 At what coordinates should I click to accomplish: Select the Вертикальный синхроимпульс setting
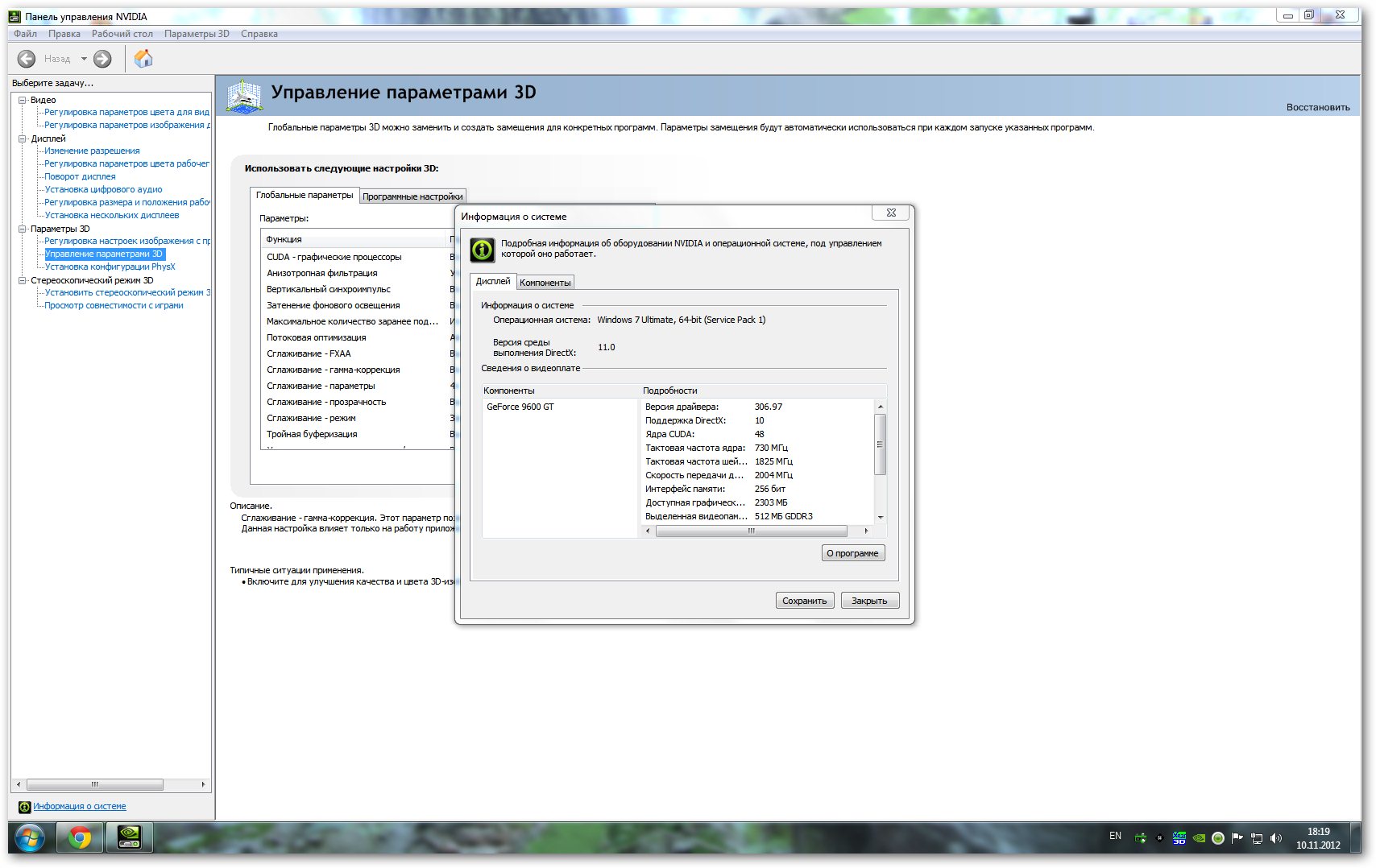pyautogui.click(x=359, y=289)
